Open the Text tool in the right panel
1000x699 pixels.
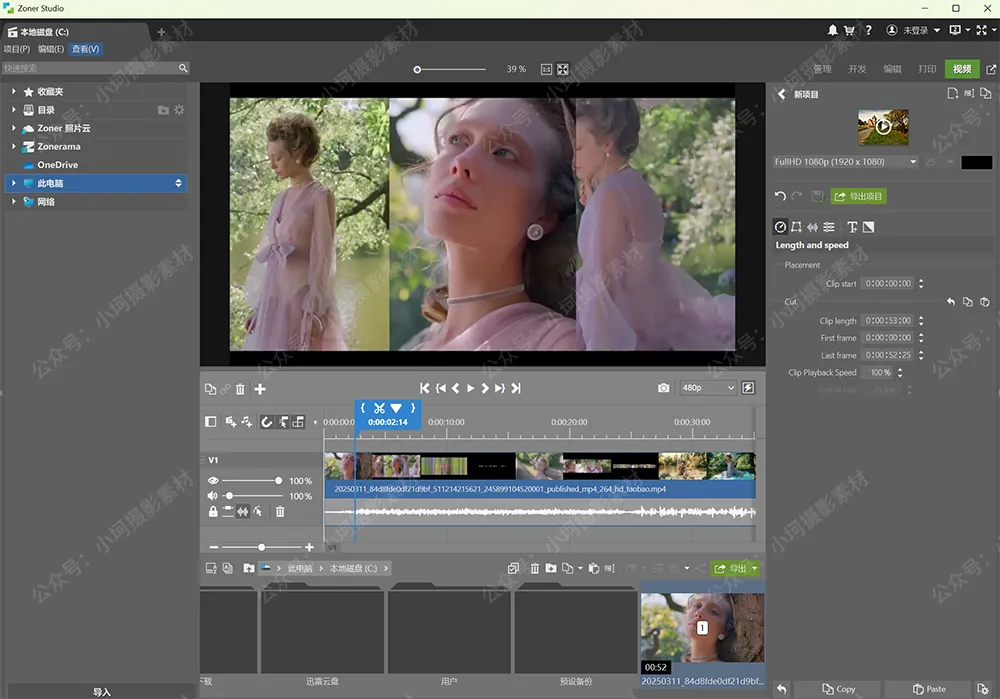click(852, 227)
